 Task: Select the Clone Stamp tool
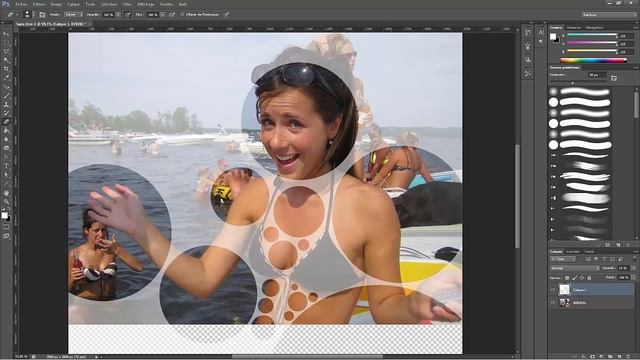coord(6,104)
